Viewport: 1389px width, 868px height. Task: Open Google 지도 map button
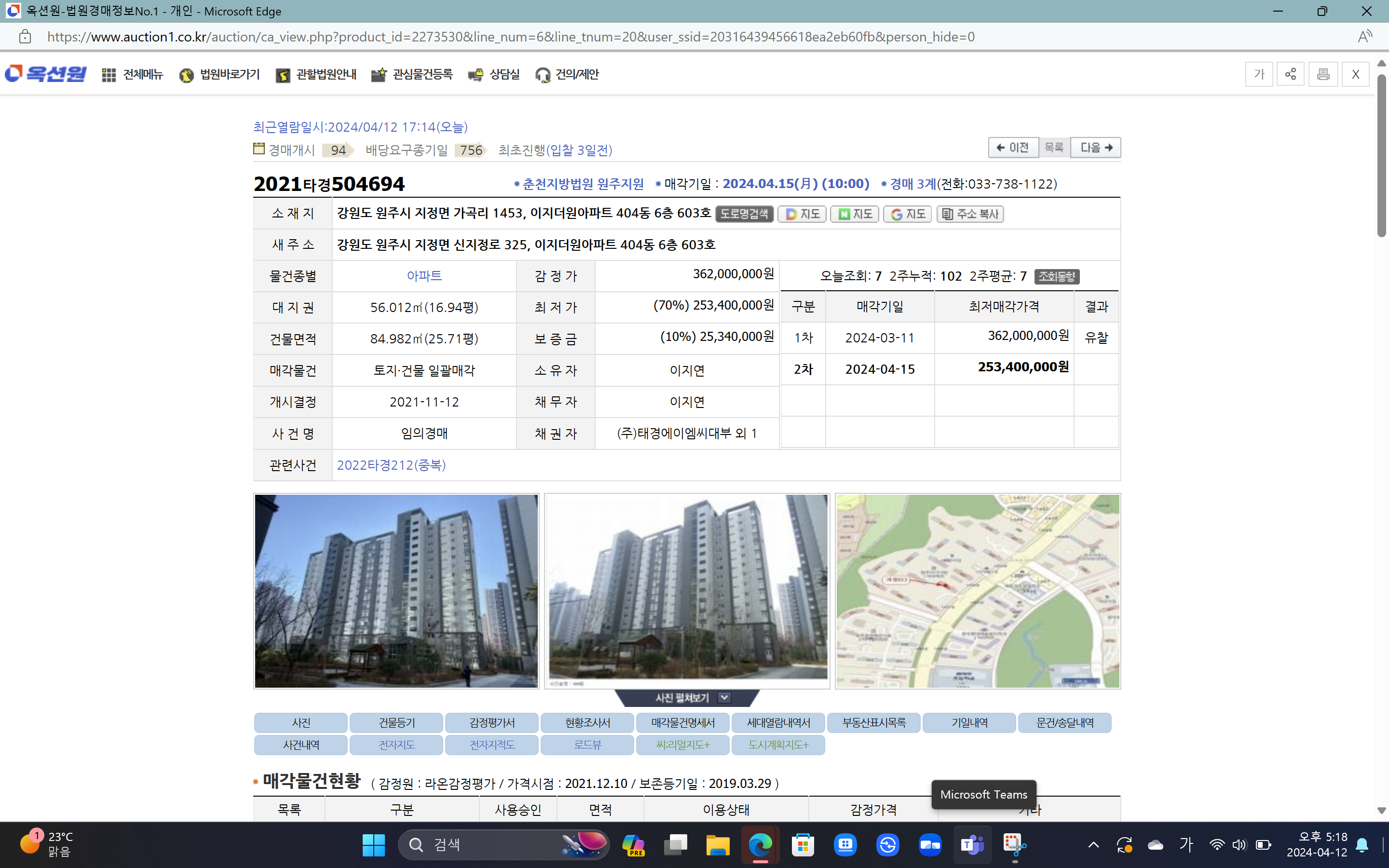click(x=908, y=214)
